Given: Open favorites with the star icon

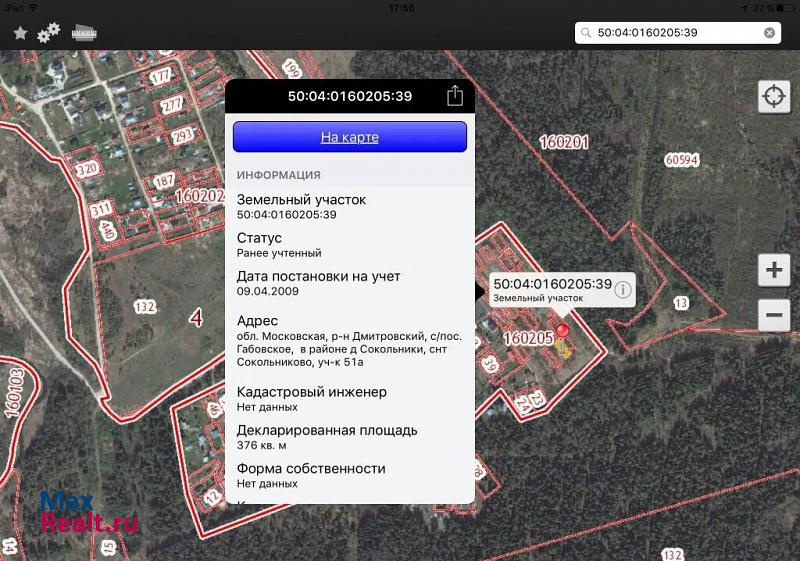Looking at the screenshot, I should 20,33.
